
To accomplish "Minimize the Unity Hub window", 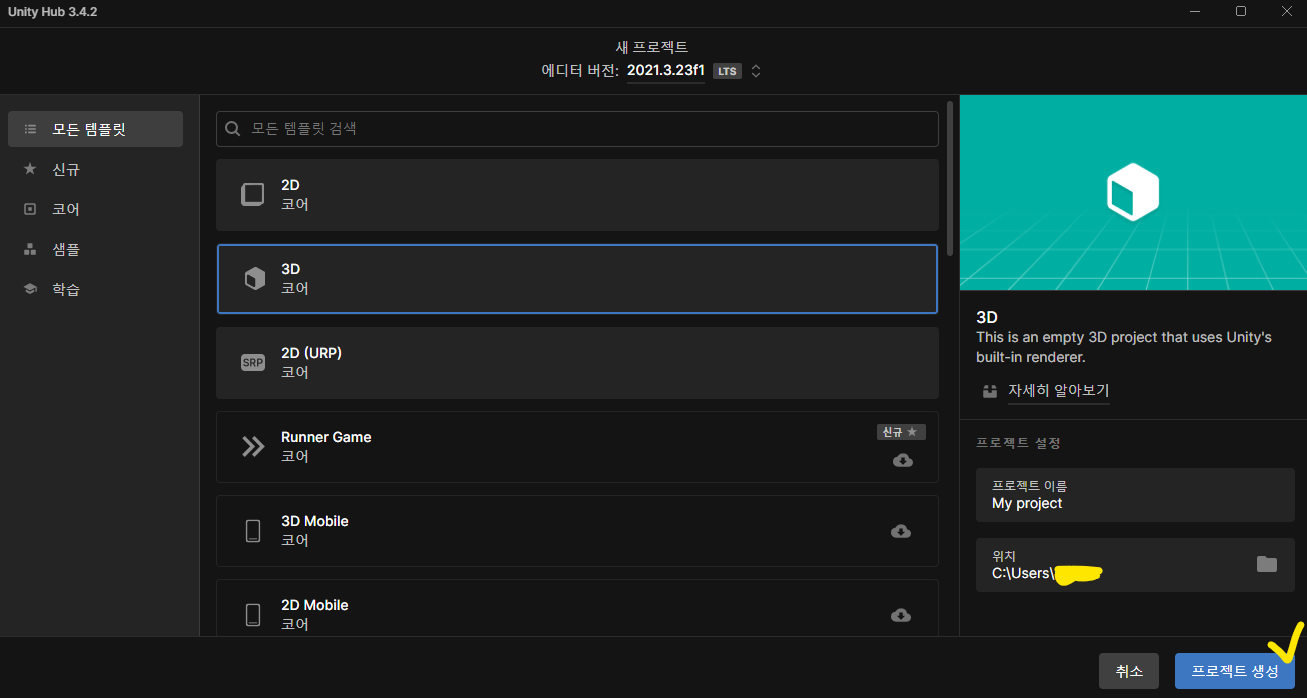I will point(1196,12).
